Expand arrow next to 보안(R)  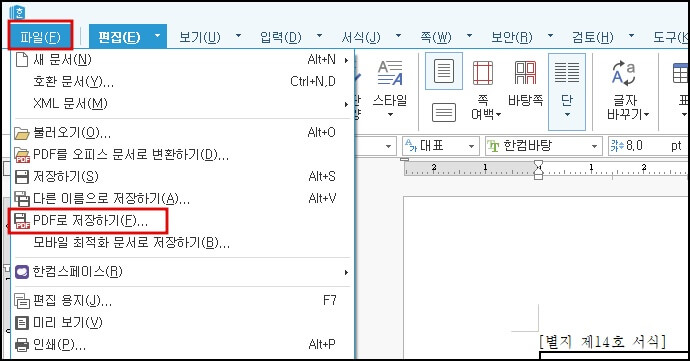point(550,36)
